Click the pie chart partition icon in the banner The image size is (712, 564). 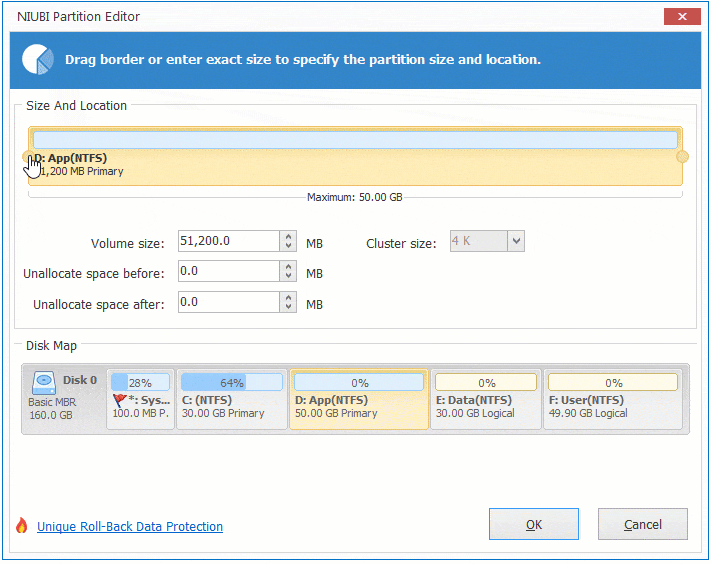[38, 59]
